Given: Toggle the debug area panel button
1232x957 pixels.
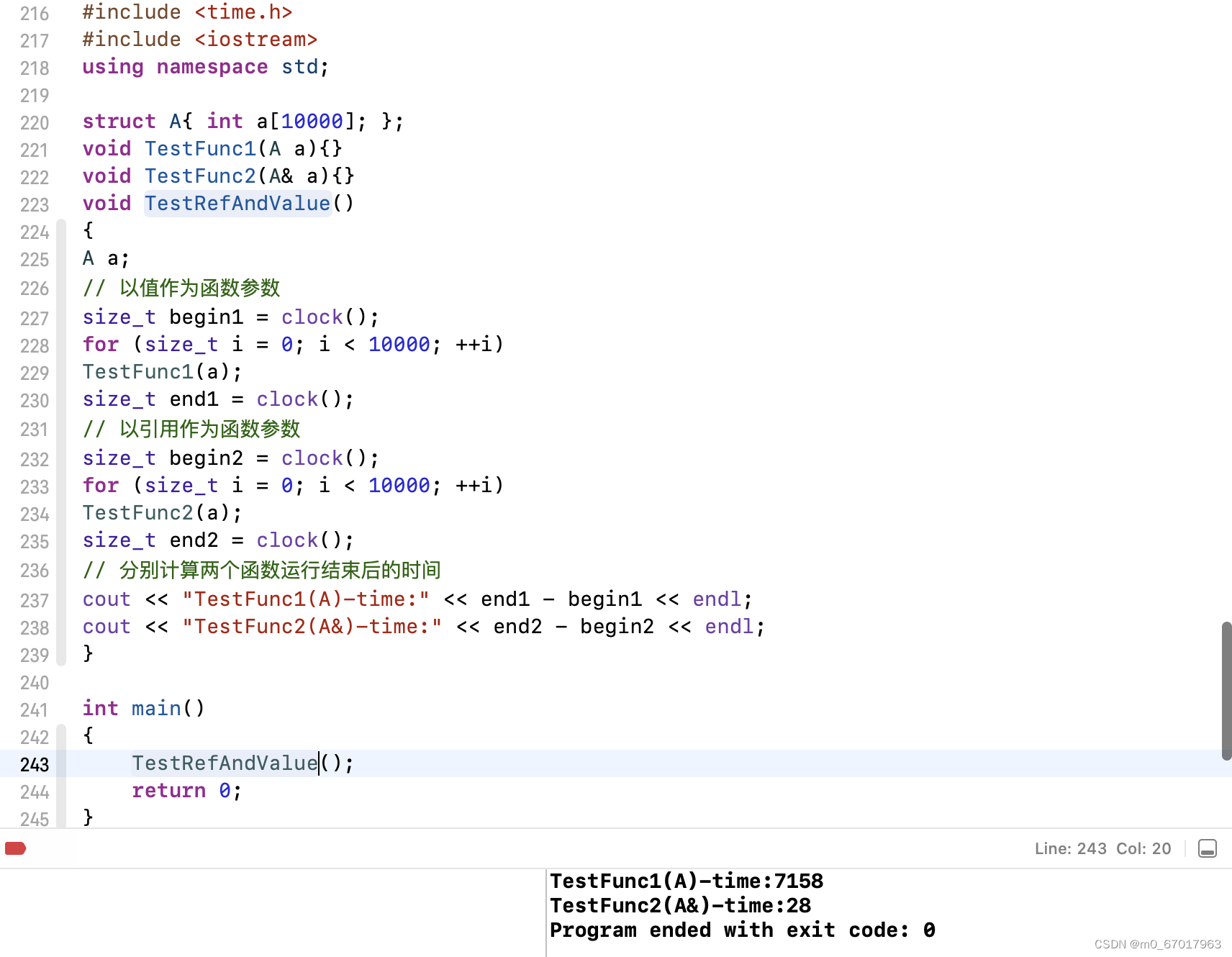Looking at the screenshot, I should coord(1208,848).
